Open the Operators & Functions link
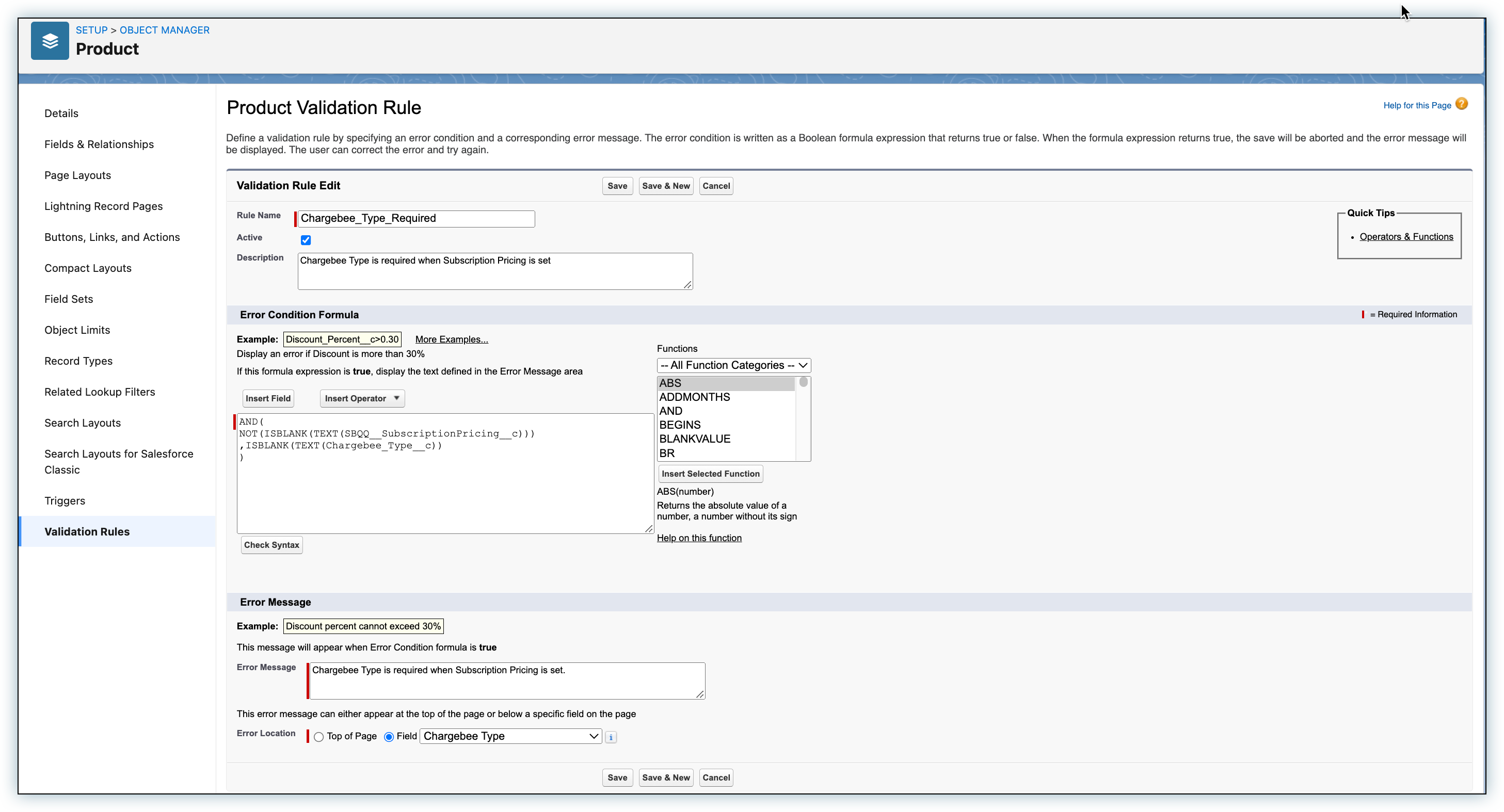Image resolution: width=1504 pixels, height=812 pixels. pyautogui.click(x=1406, y=236)
